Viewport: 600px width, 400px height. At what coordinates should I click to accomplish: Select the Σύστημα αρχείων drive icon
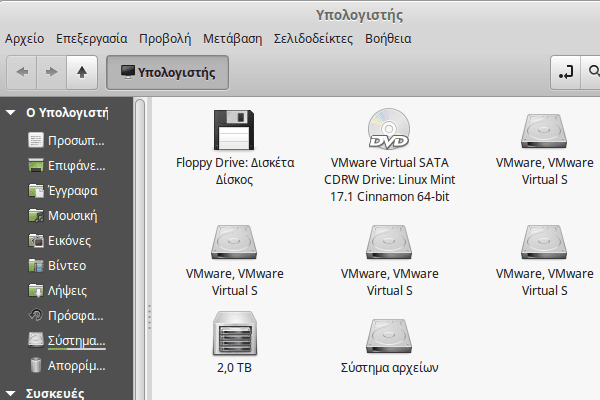389,336
